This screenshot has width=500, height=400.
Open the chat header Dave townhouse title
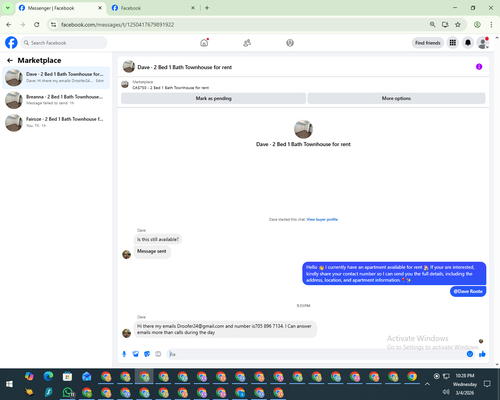point(184,67)
